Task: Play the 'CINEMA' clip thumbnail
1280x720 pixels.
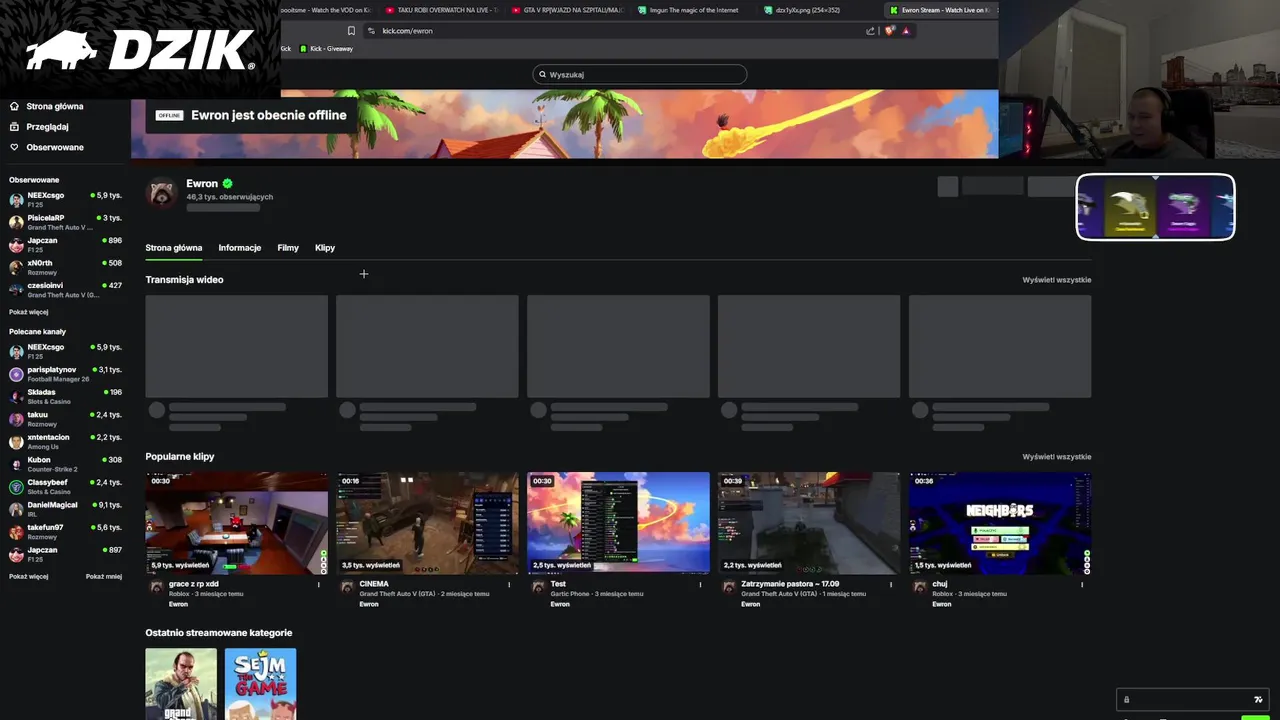Action: tap(427, 523)
